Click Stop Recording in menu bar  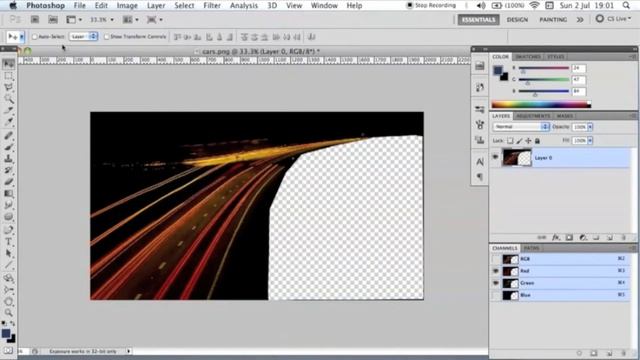431,5
